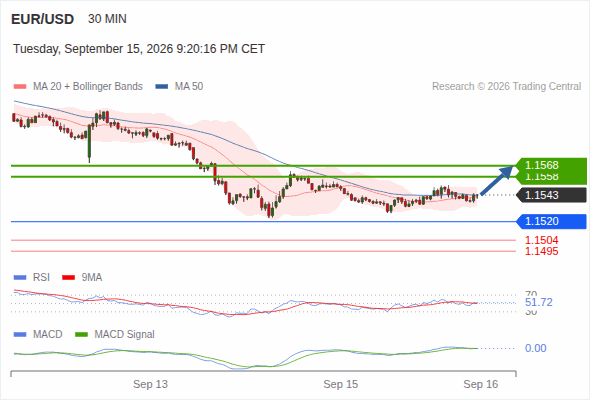Click the Sep 16 date axis label
Viewport: 590px width, 400px height.
(x=481, y=385)
